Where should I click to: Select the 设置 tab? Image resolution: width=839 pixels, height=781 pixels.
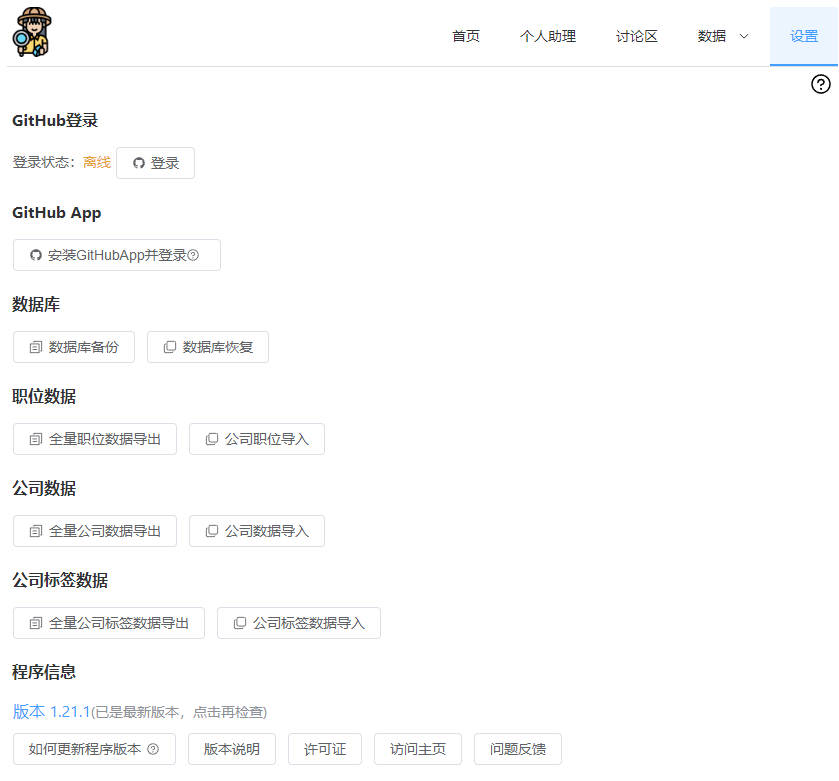coord(804,36)
